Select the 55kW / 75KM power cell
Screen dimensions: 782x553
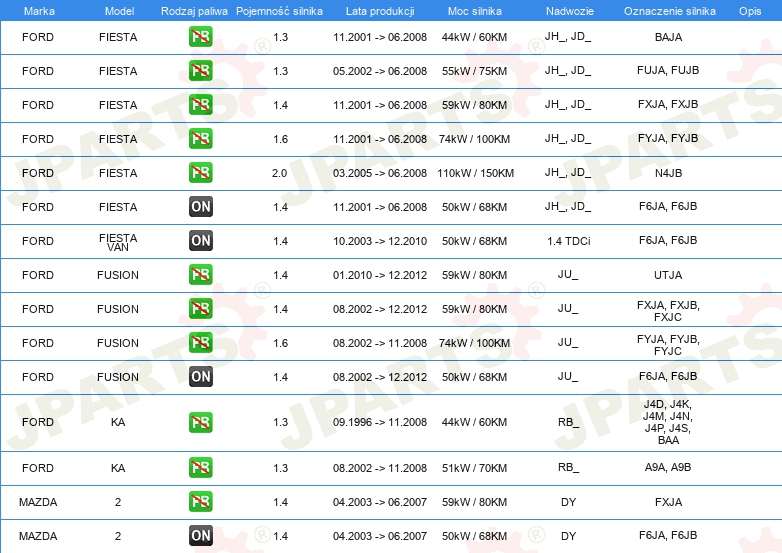[x=474, y=71]
